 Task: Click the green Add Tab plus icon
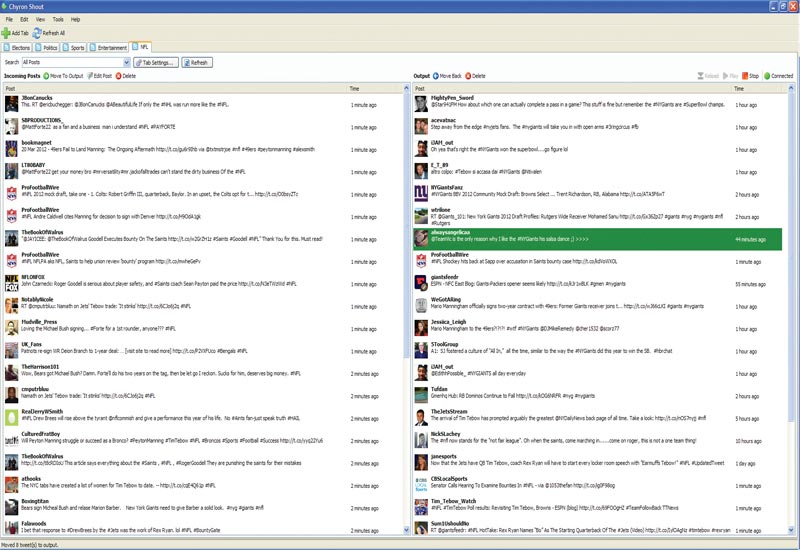point(6,33)
